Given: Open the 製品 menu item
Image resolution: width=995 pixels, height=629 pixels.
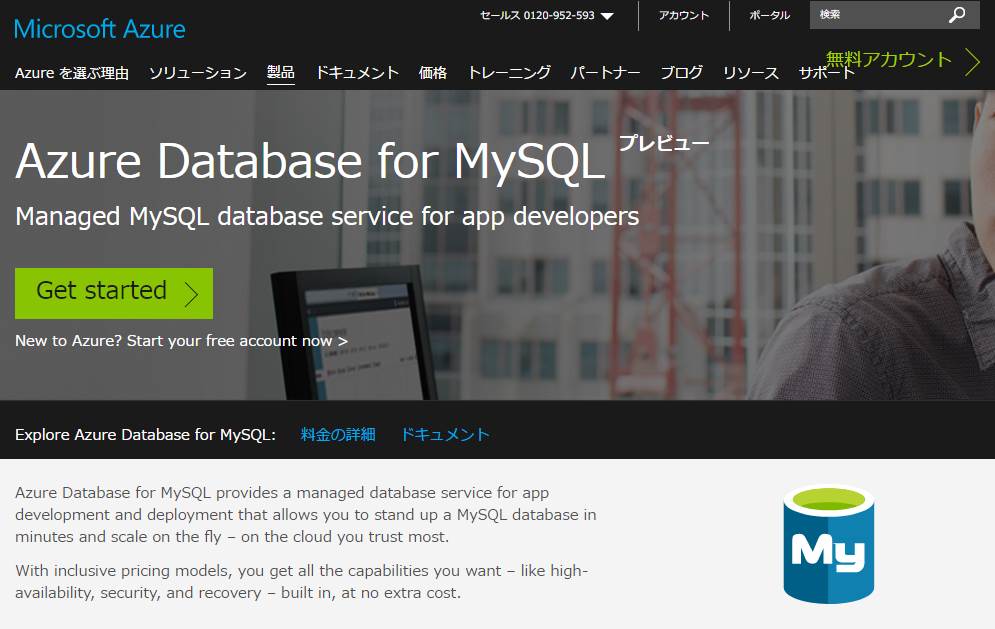Looking at the screenshot, I should [x=281, y=73].
